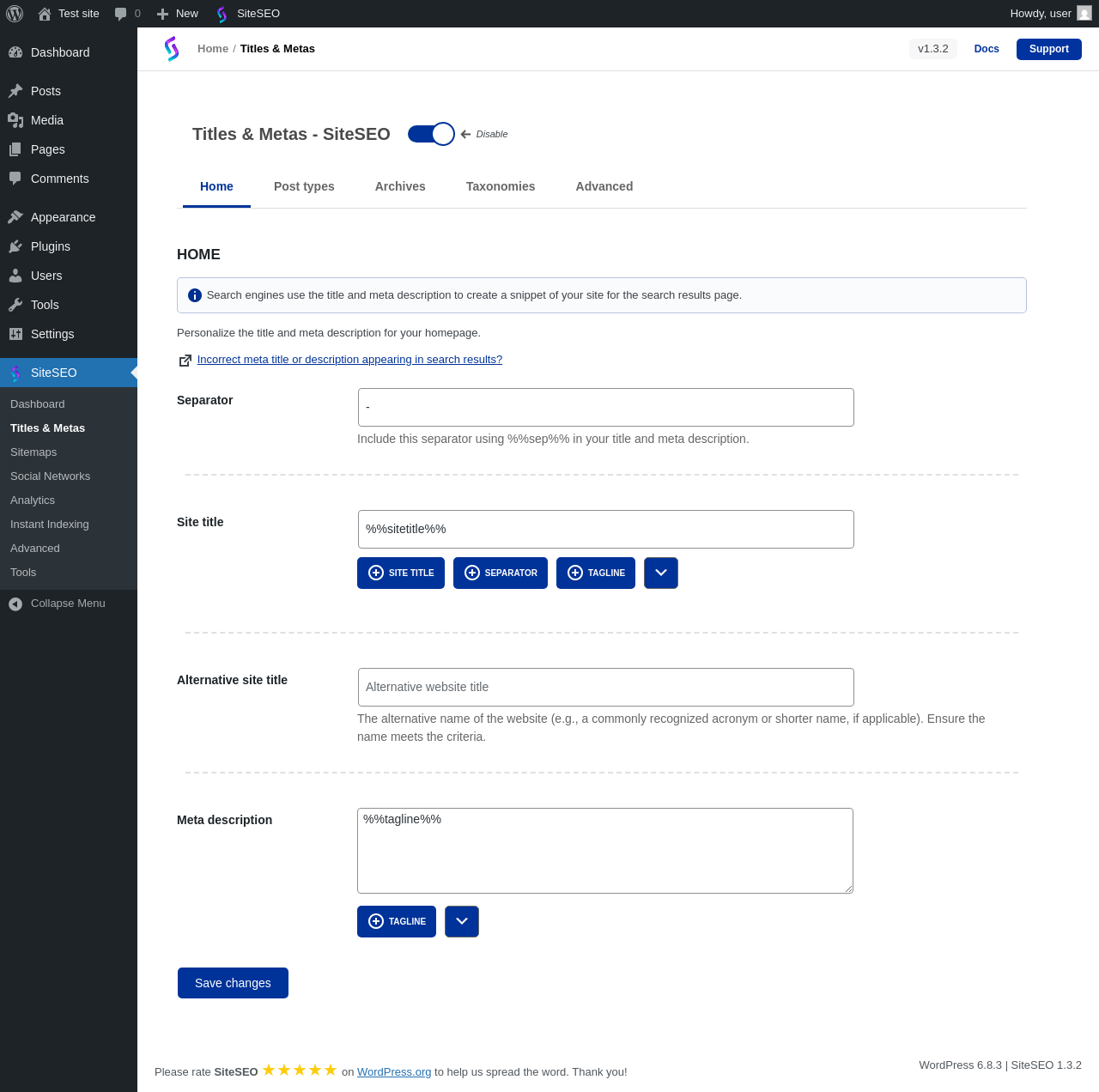Toggle the Titles & Metas enable switch
This screenshot has height=1092, width=1099.
[x=431, y=134]
